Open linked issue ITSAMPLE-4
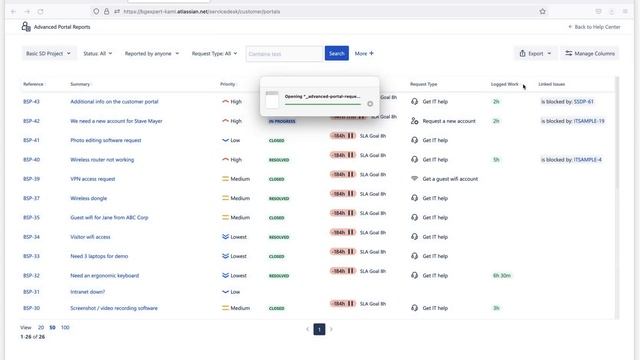Screen dimensions: 640x360 [588, 160]
